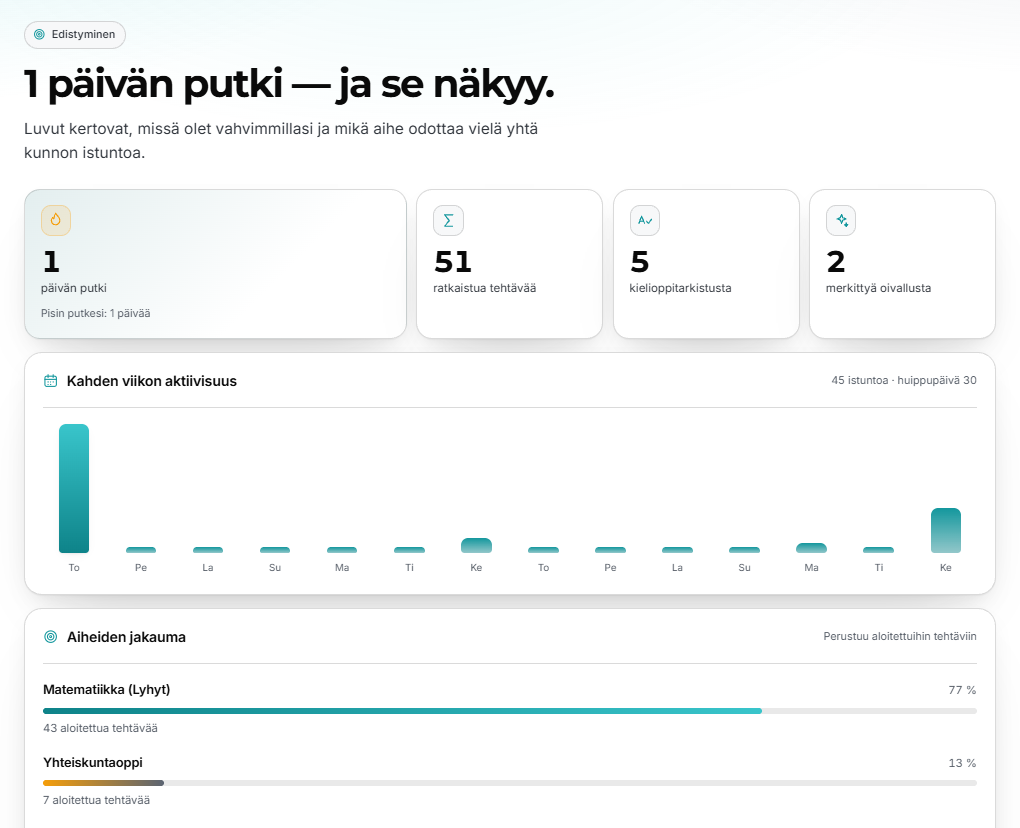
Task: Click the tallest bar in the activity chart
Action: tap(74, 488)
